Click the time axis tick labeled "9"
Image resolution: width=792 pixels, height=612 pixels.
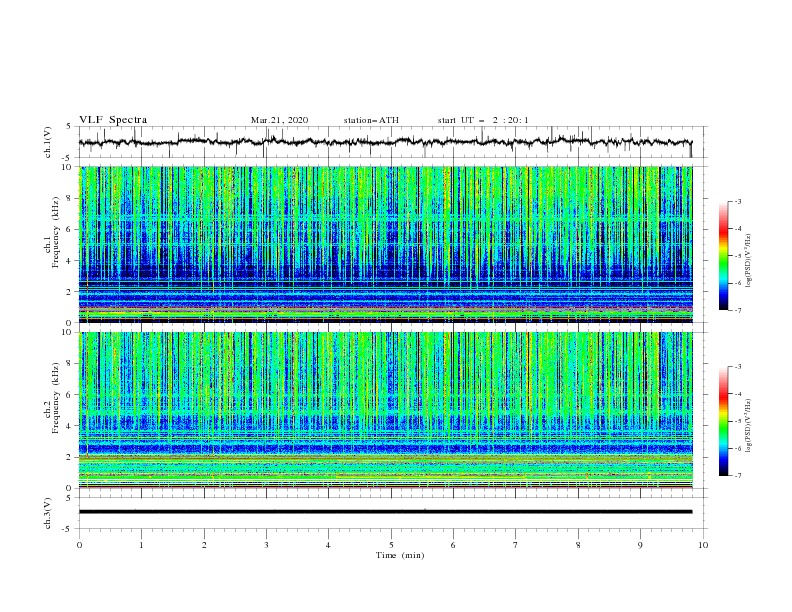click(640, 545)
